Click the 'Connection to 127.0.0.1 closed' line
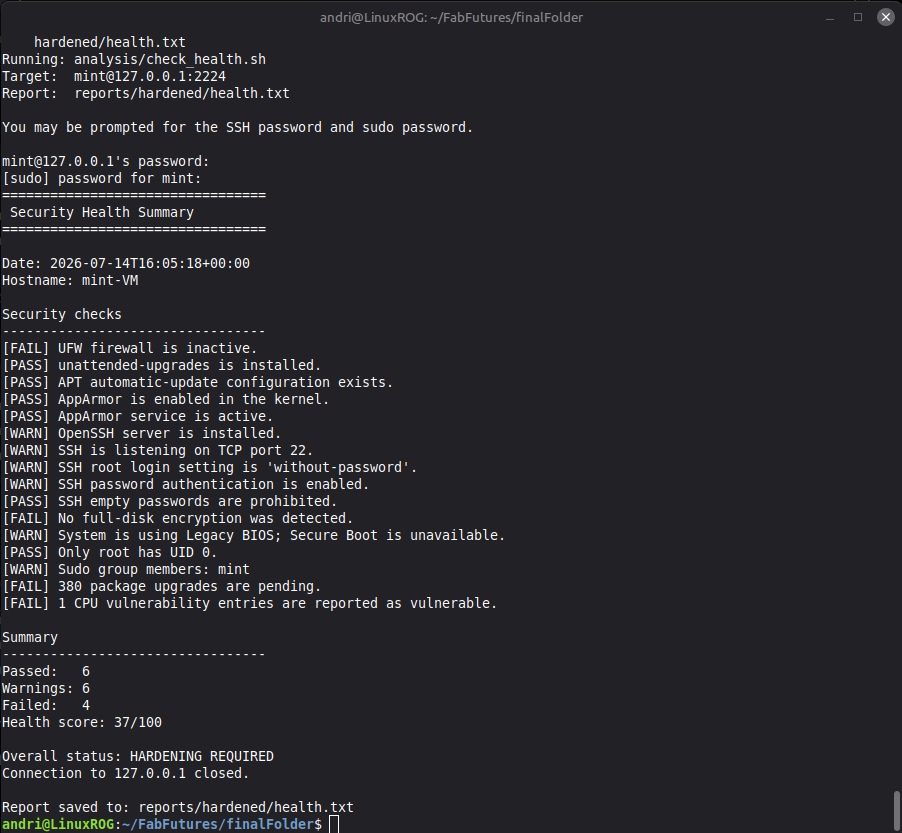 (125, 774)
